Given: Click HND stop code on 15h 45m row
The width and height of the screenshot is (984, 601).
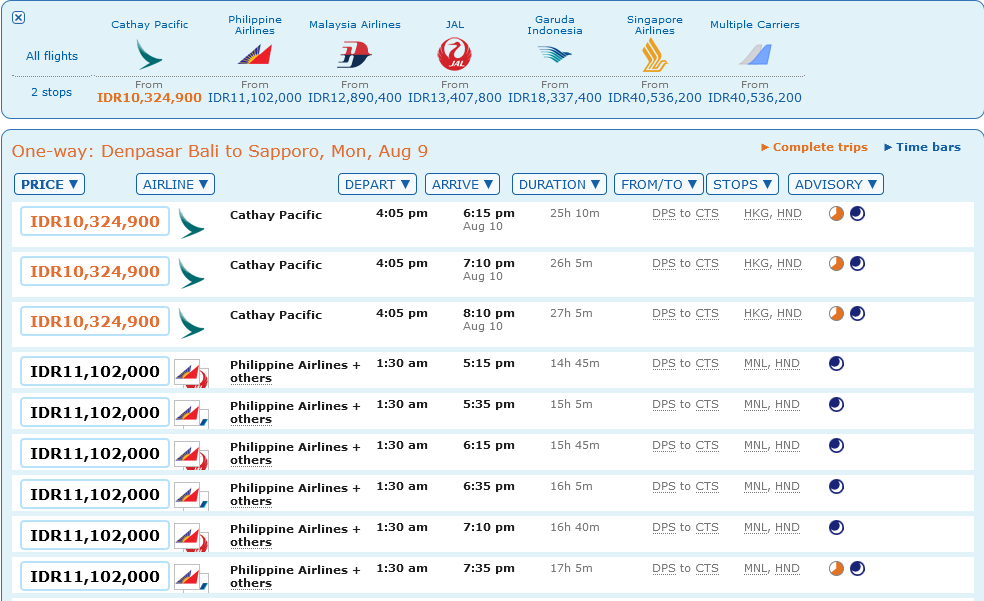Looking at the screenshot, I should coord(787,445).
